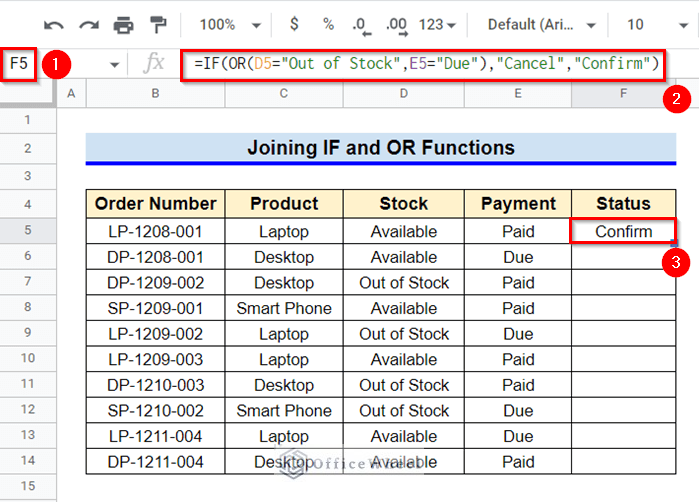Open the 123 more formats dropdown

(x=437, y=25)
